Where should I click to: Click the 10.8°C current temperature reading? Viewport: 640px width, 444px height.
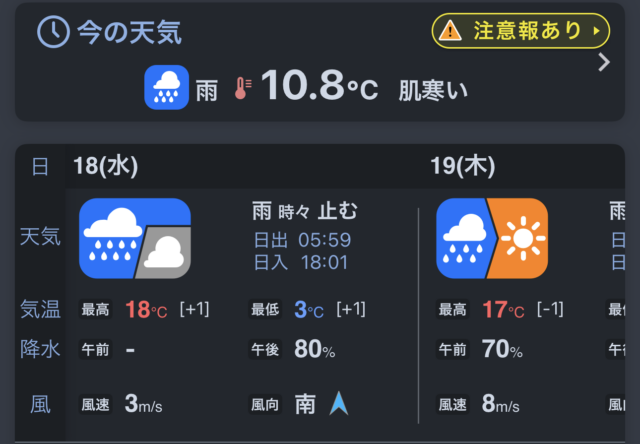(x=320, y=88)
